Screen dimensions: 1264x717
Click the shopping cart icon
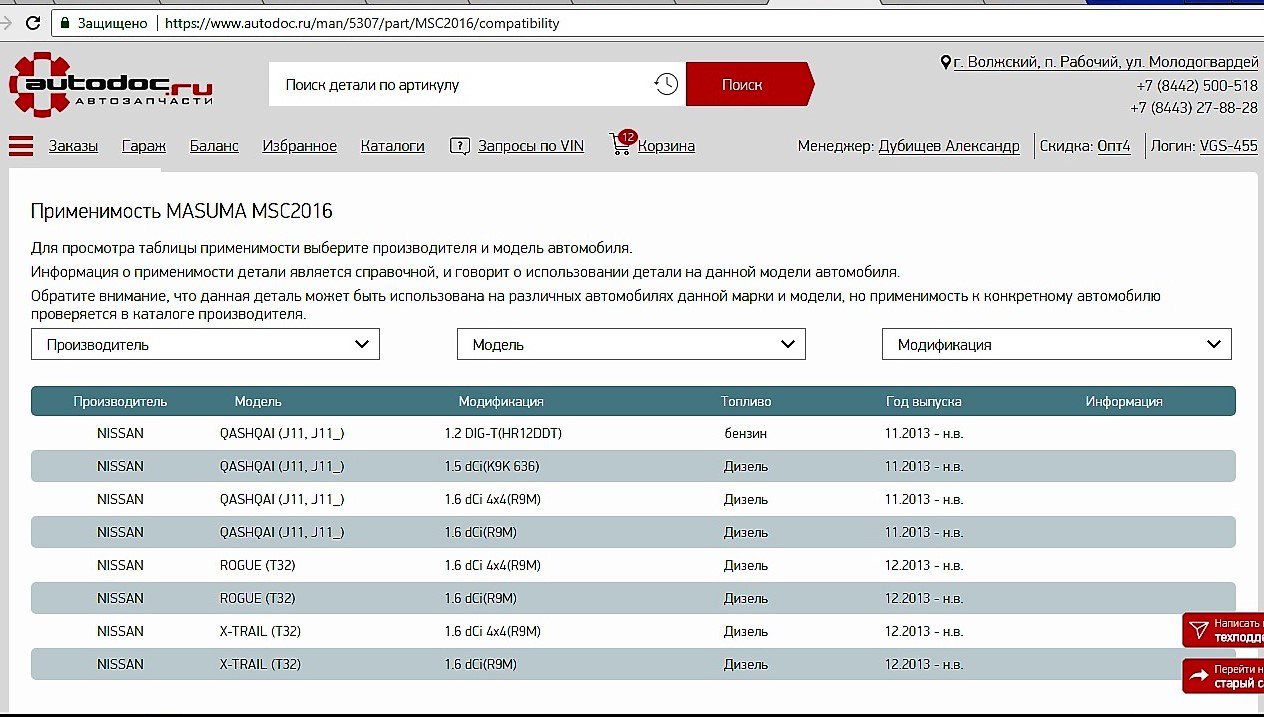[620, 146]
